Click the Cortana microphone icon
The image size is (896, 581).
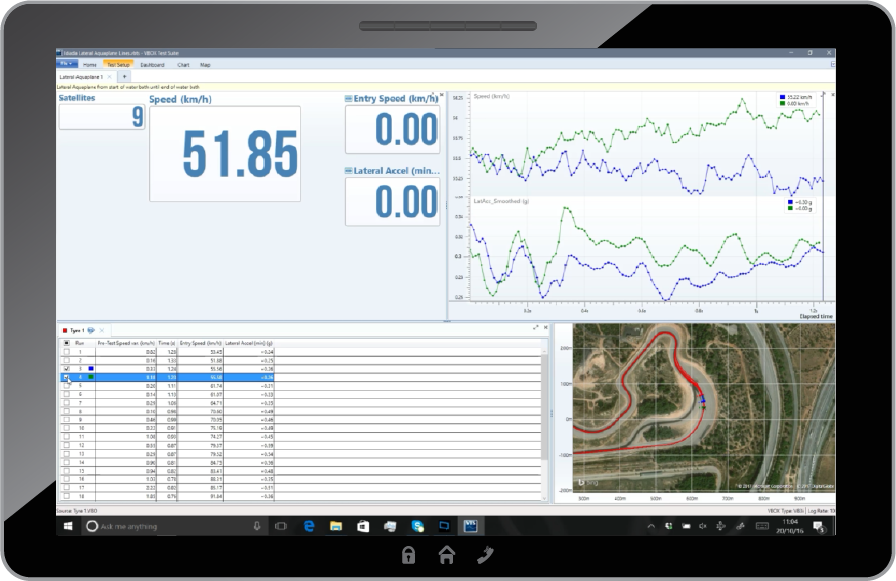257,526
